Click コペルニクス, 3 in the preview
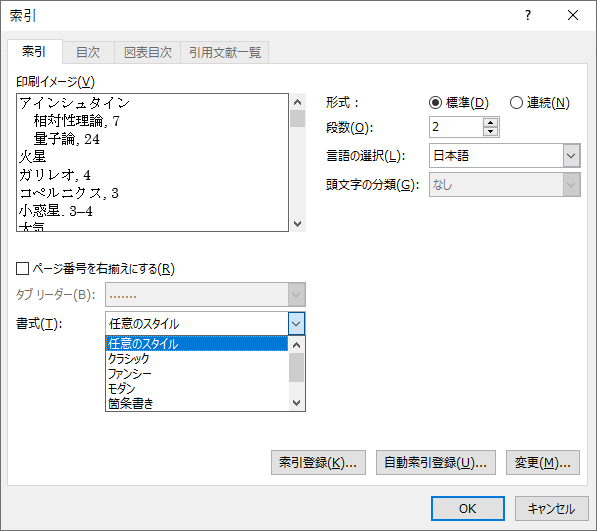The width and height of the screenshot is (597, 531). point(69,193)
